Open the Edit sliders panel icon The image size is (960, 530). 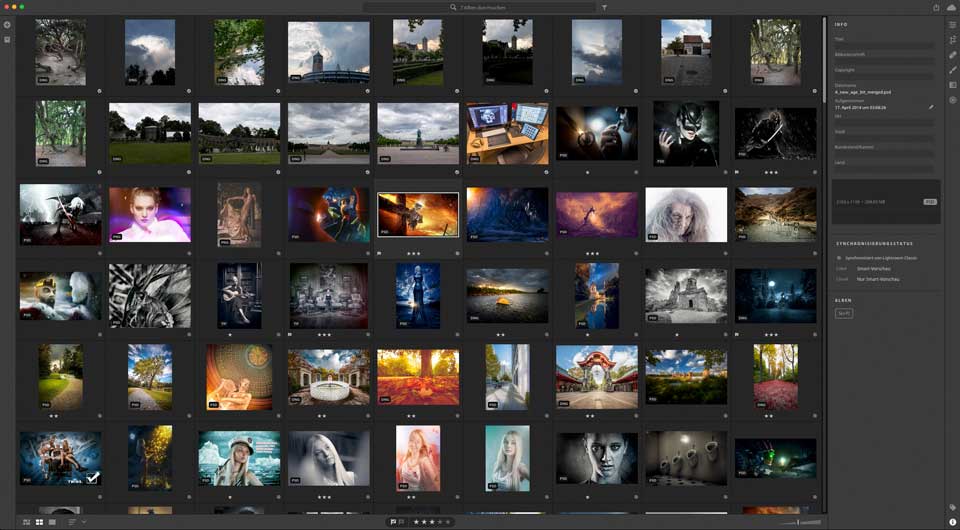(x=952, y=25)
